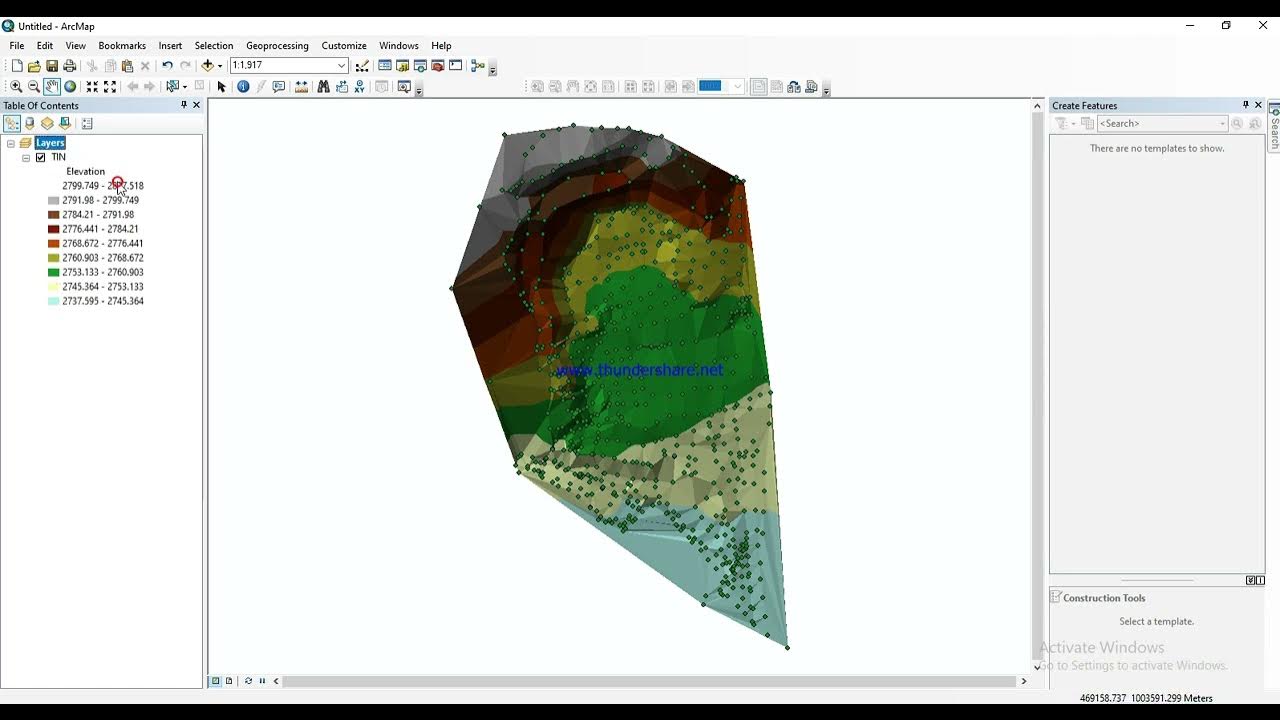Switch to Data View

[215, 681]
